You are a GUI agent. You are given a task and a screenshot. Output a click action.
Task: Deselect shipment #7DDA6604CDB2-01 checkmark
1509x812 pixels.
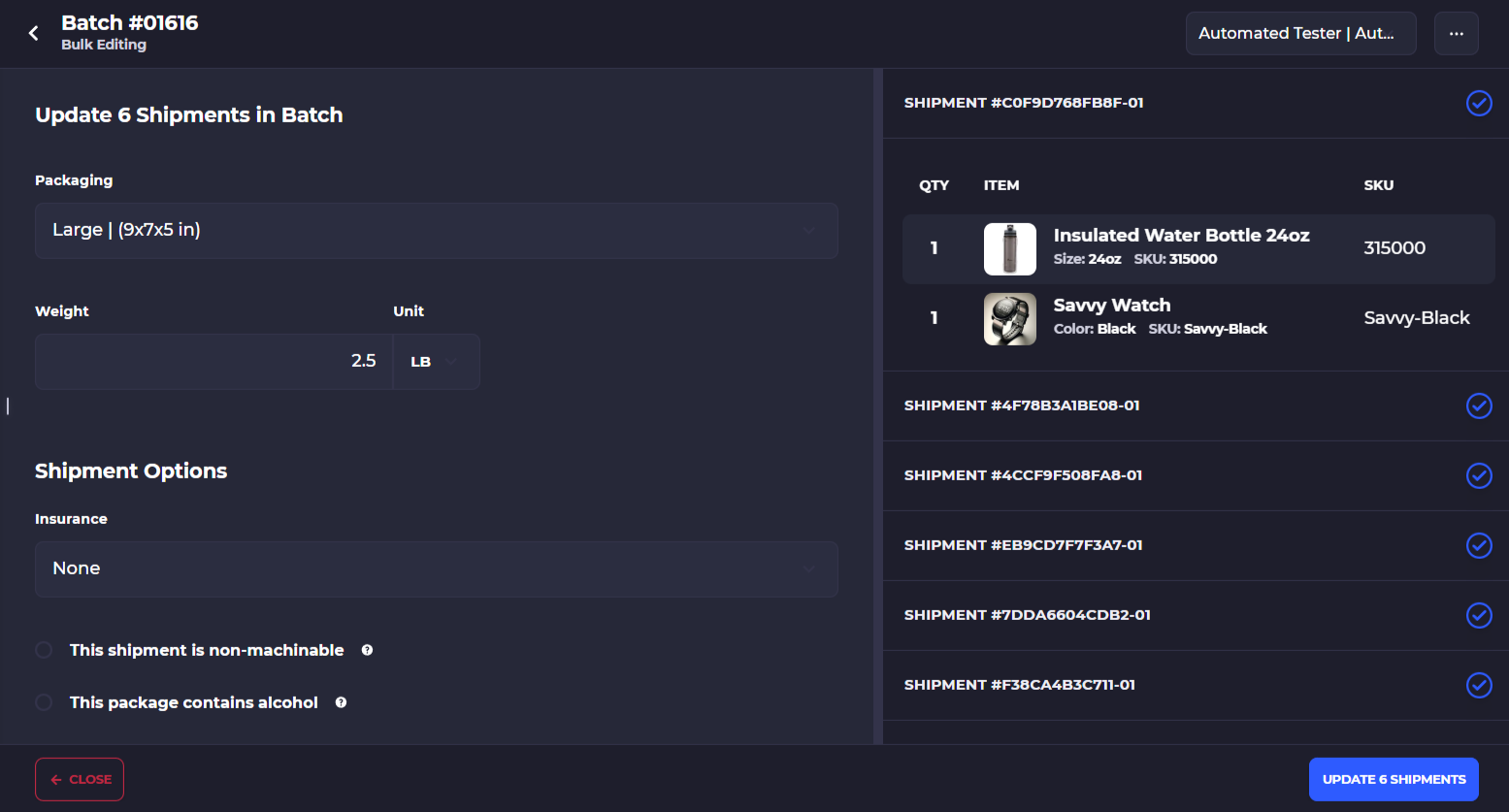tap(1479, 615)
